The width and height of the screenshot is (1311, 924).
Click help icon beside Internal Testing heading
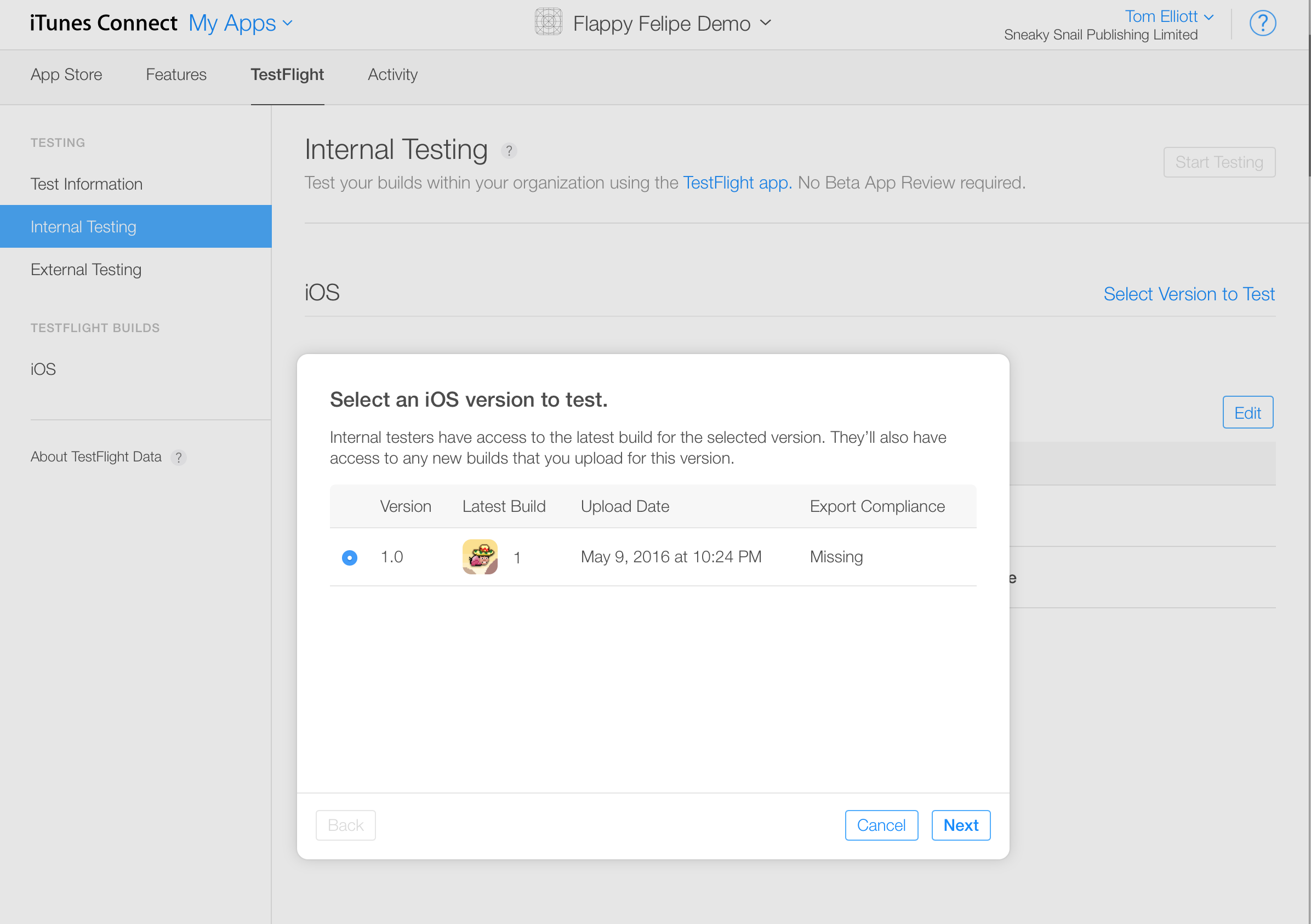pyautogui.click(x=509, y=151)
